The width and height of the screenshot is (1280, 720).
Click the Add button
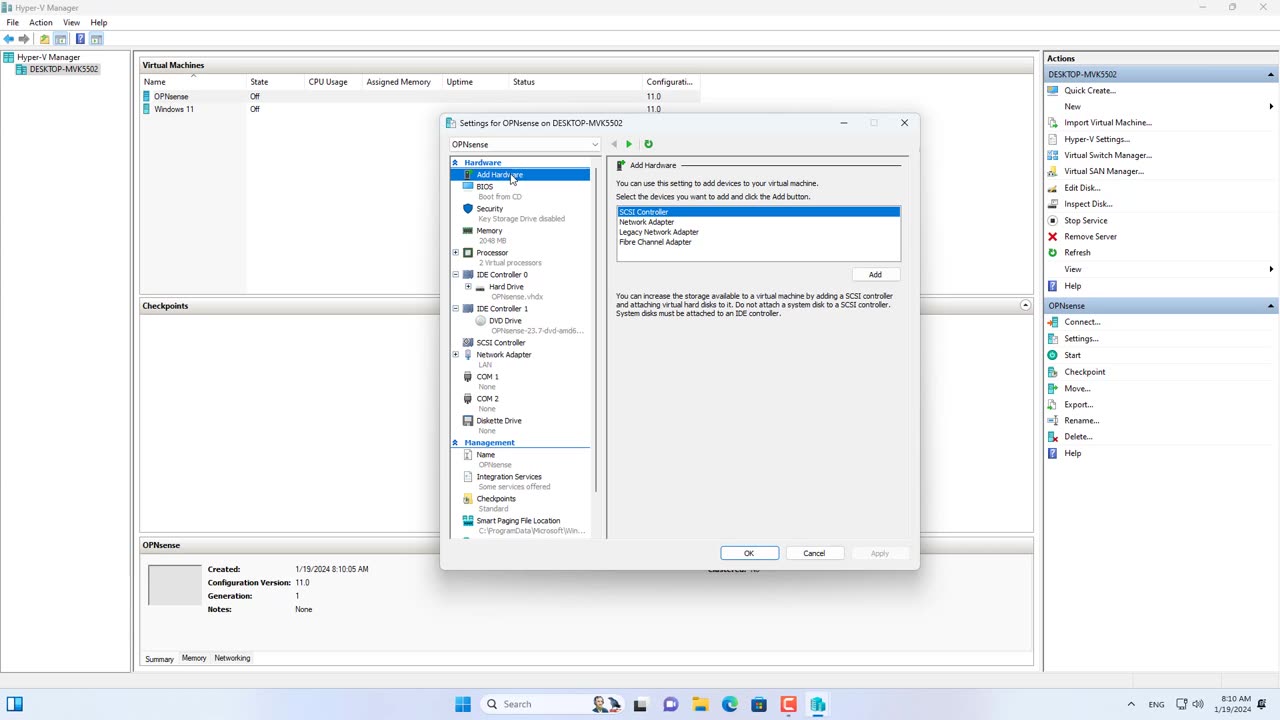coord(875,275)
